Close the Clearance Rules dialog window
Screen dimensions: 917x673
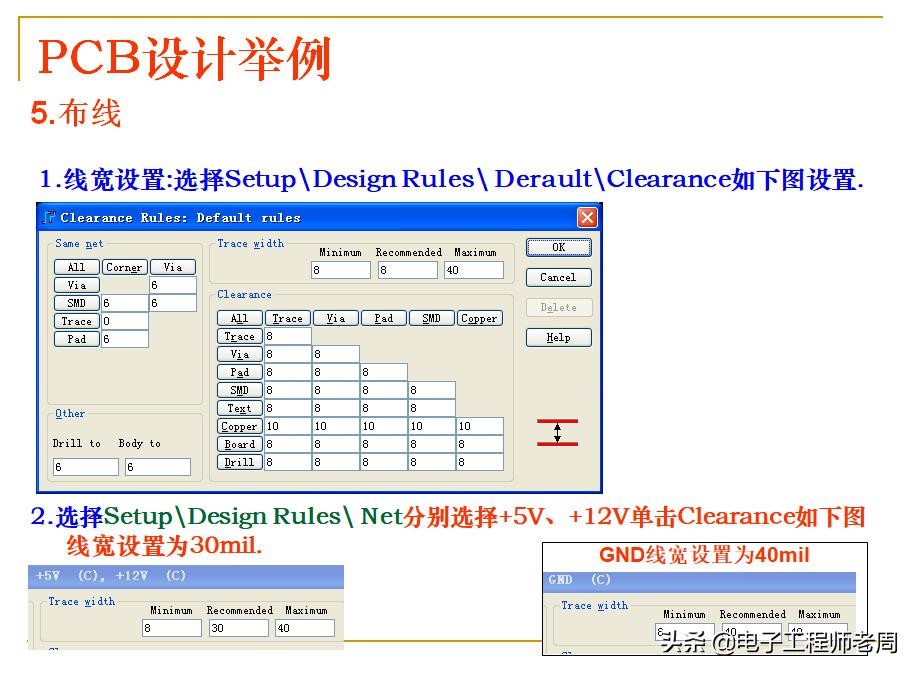[x=587, y=218]
